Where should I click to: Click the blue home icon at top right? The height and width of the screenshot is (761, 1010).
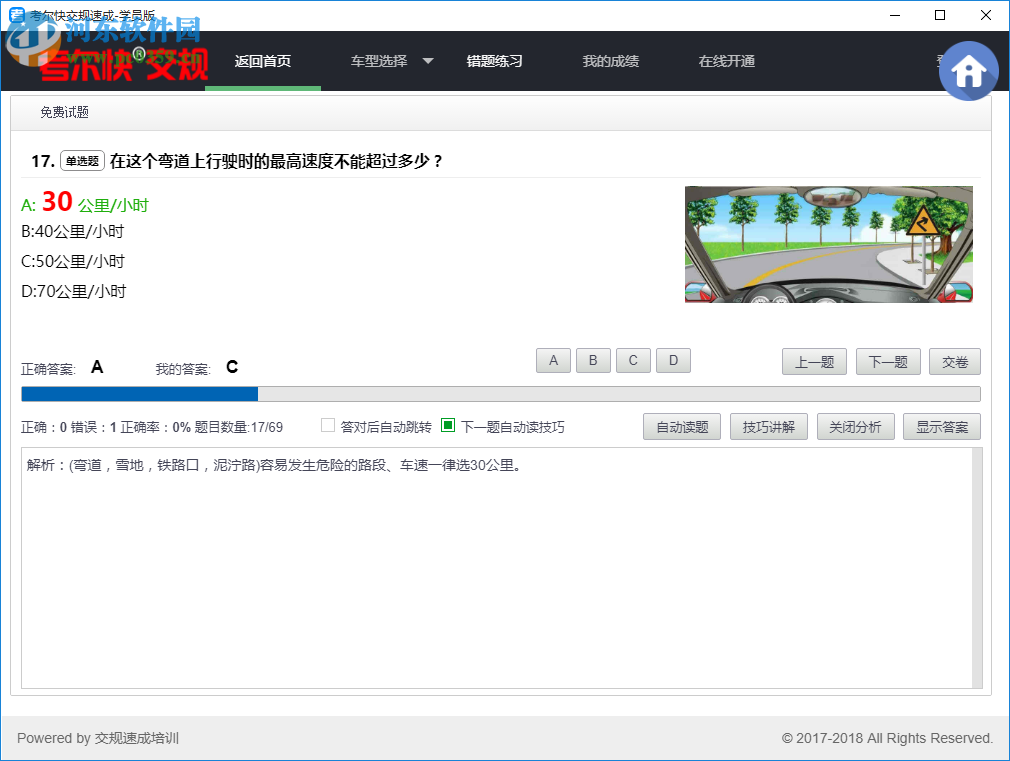[968, 70]
